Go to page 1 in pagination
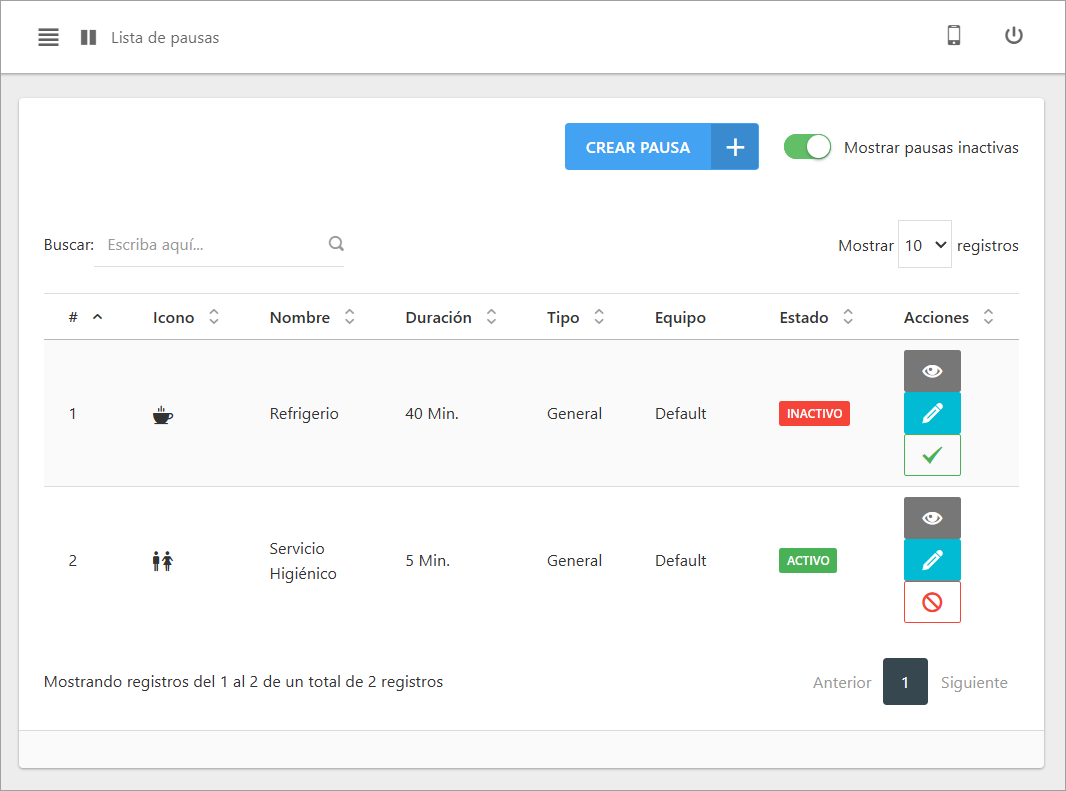The height and width of the screenshot is (791, 1066). [x=905, y=682]
